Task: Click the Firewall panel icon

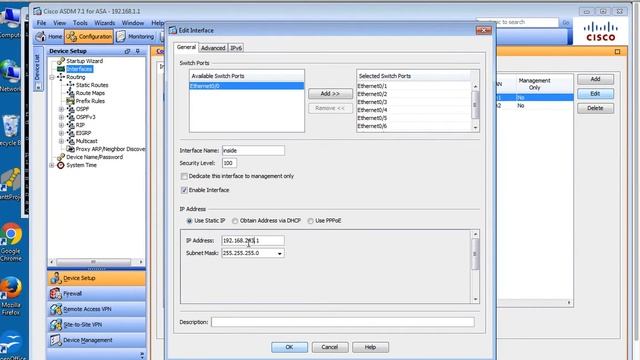Action: point(56,293)
